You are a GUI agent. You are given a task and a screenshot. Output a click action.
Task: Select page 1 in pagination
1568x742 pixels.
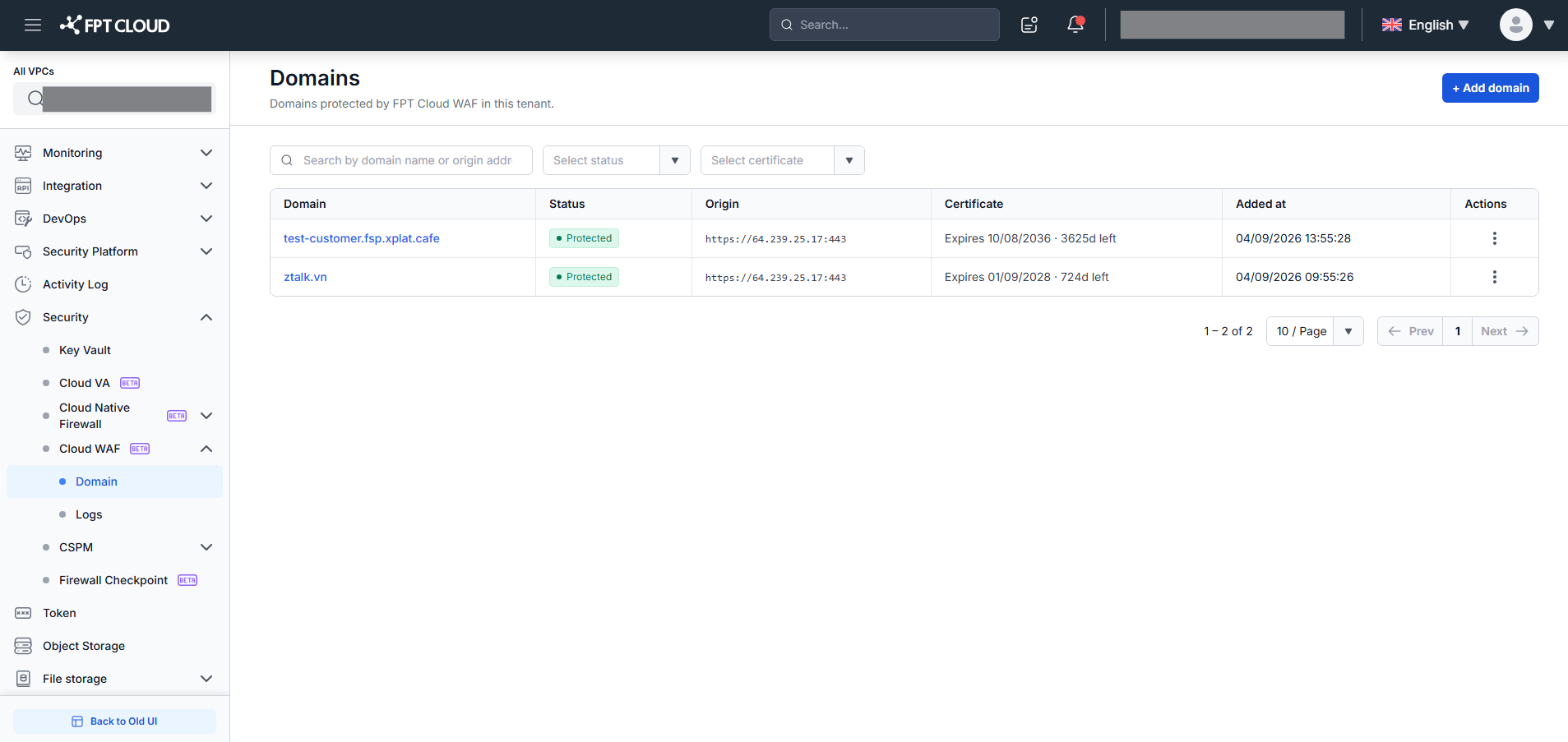coord(1458,331)
